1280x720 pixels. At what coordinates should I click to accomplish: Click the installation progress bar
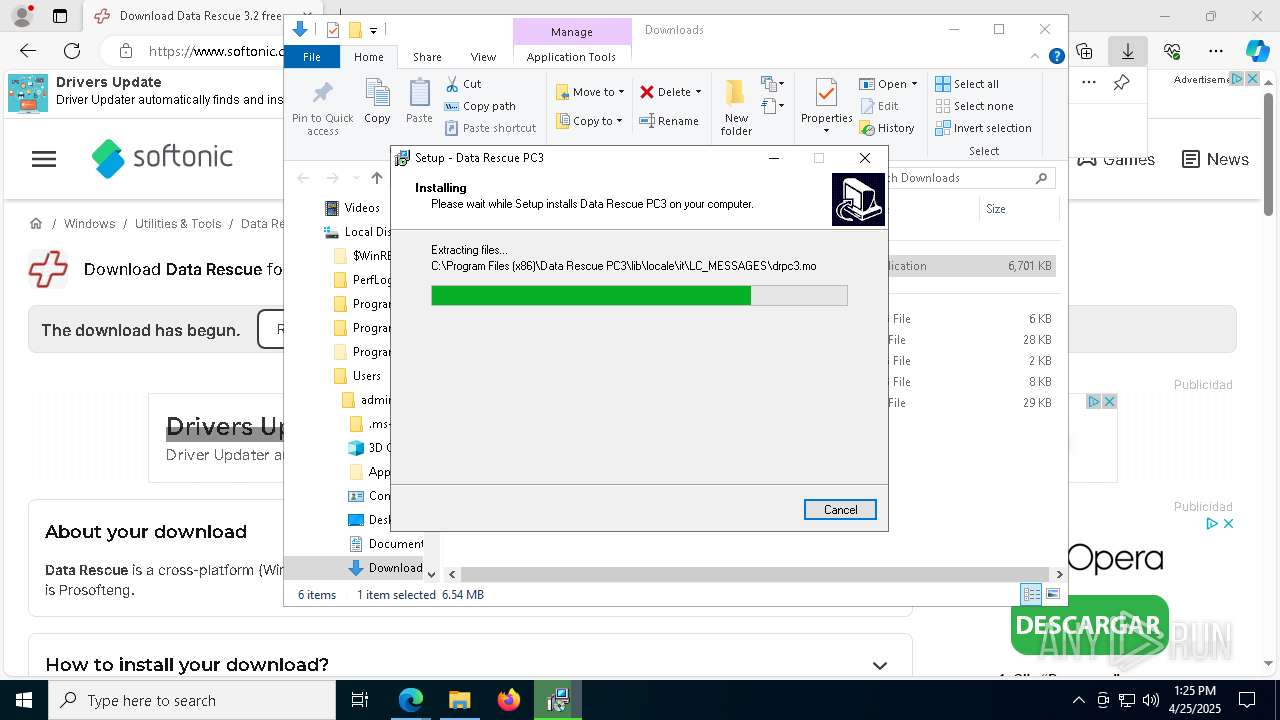[639, 295]
